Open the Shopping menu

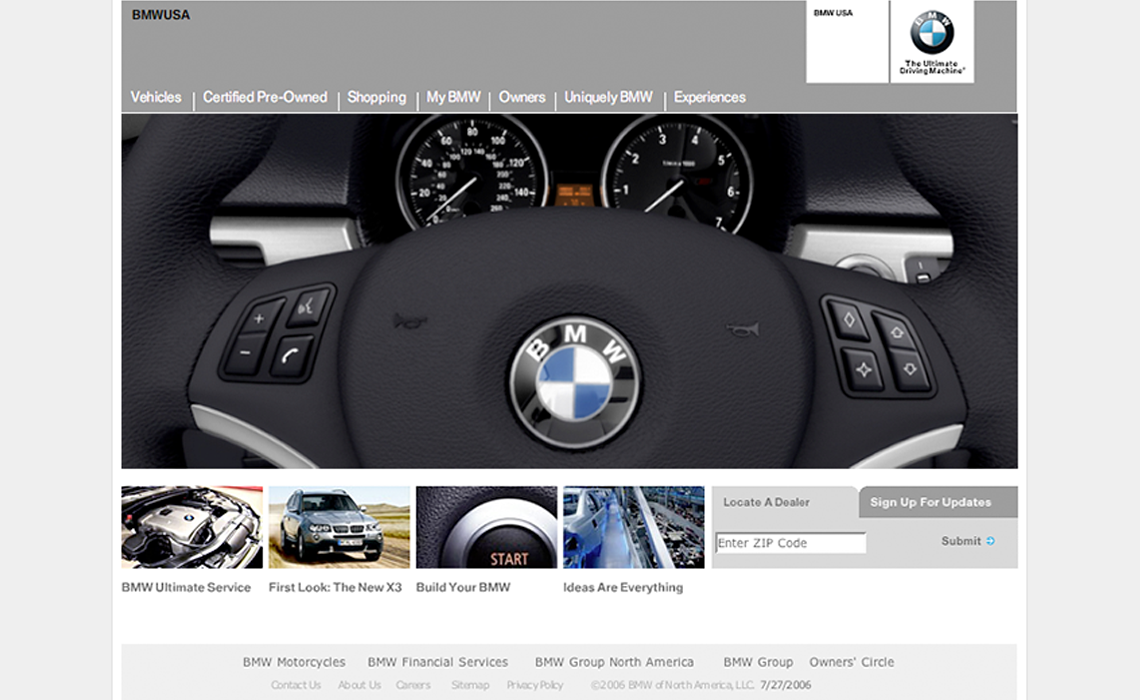pyautogui.click(x=376, y=97)
